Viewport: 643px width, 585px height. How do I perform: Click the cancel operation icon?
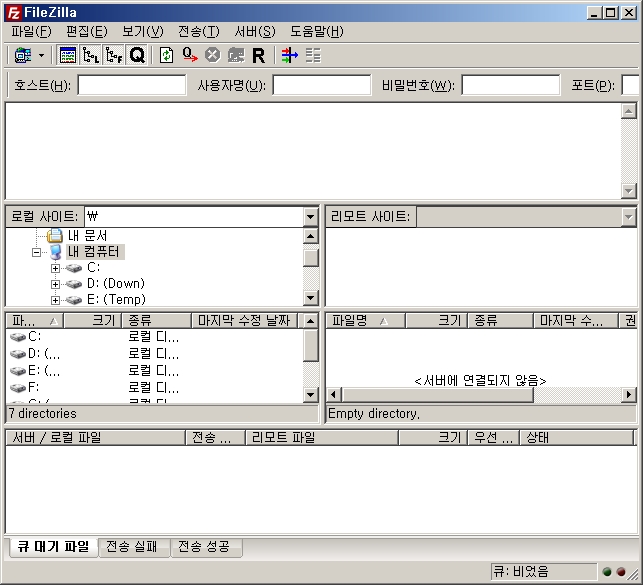pyautogui.click(x=212, y=55)
